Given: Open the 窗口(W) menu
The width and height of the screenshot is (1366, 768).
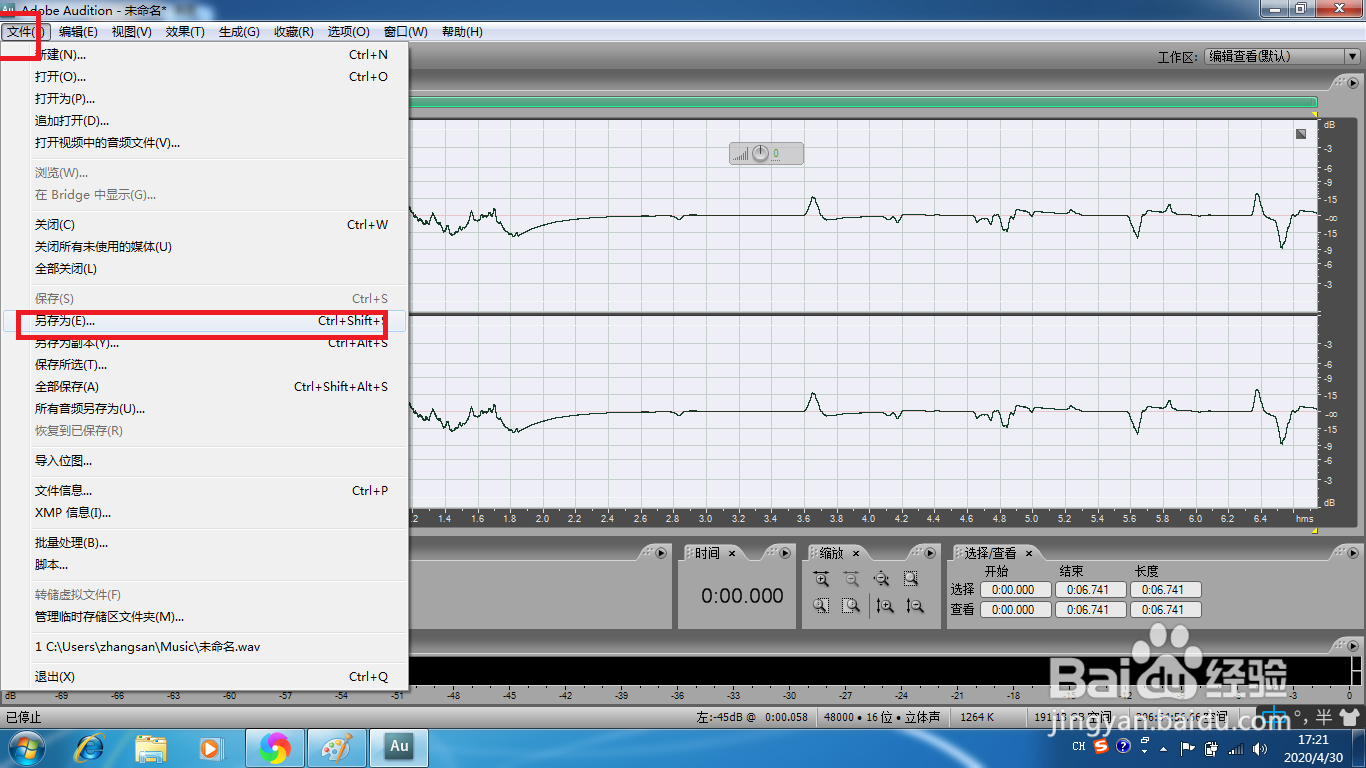Looking at the screenshot, I should [405, 32].
